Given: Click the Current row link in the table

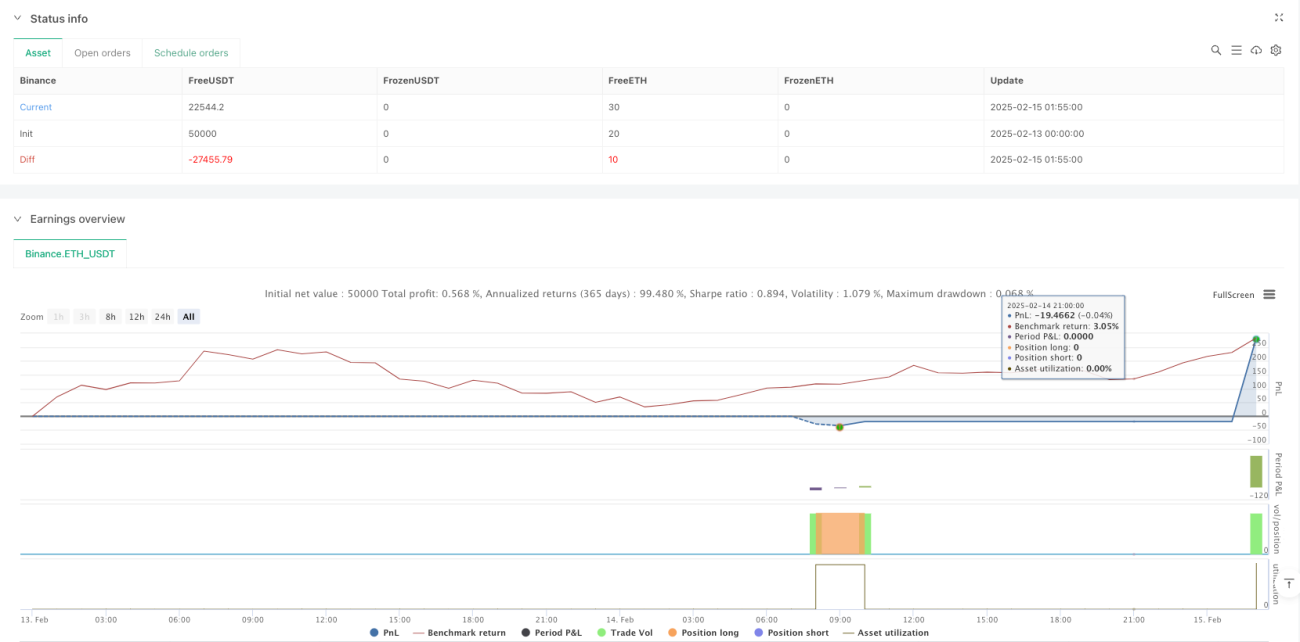Looking at the screenshot, I should click(x=36, y=107).
